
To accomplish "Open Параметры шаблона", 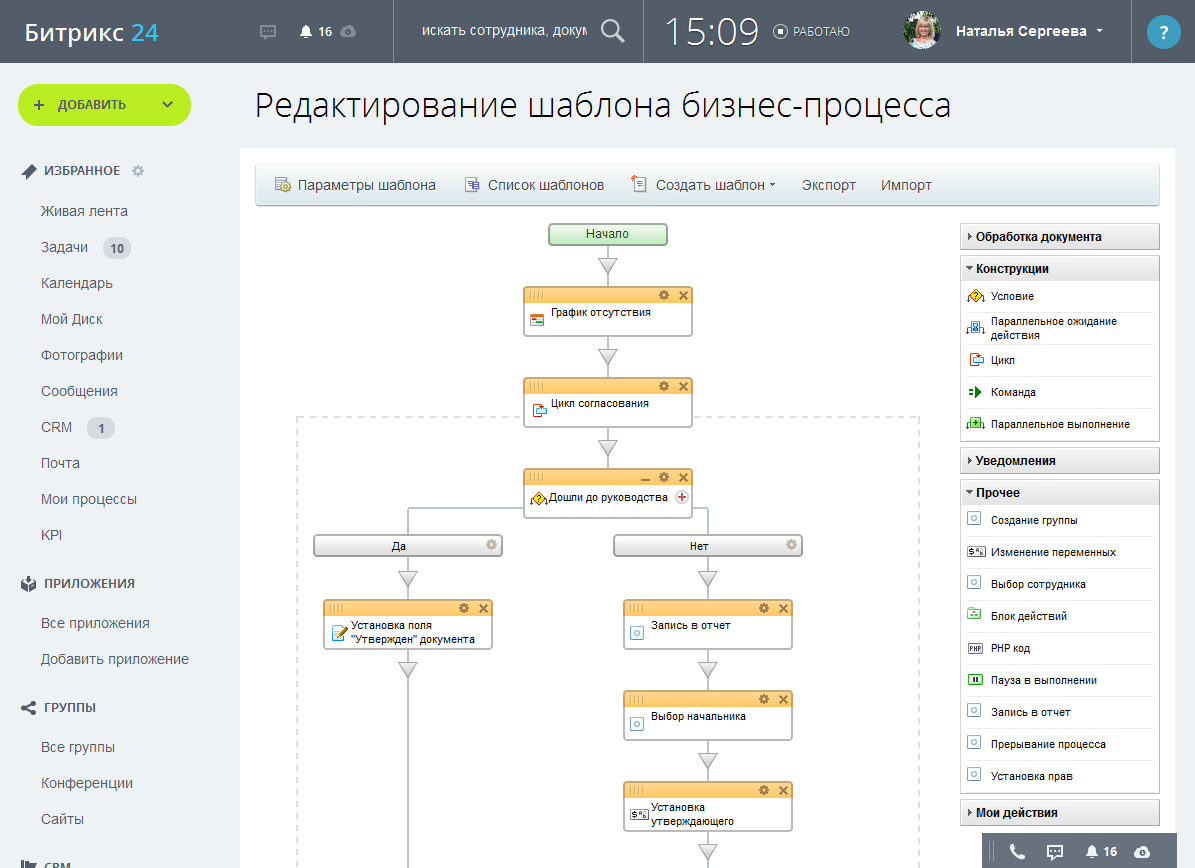I will click(x=356, y=185).
